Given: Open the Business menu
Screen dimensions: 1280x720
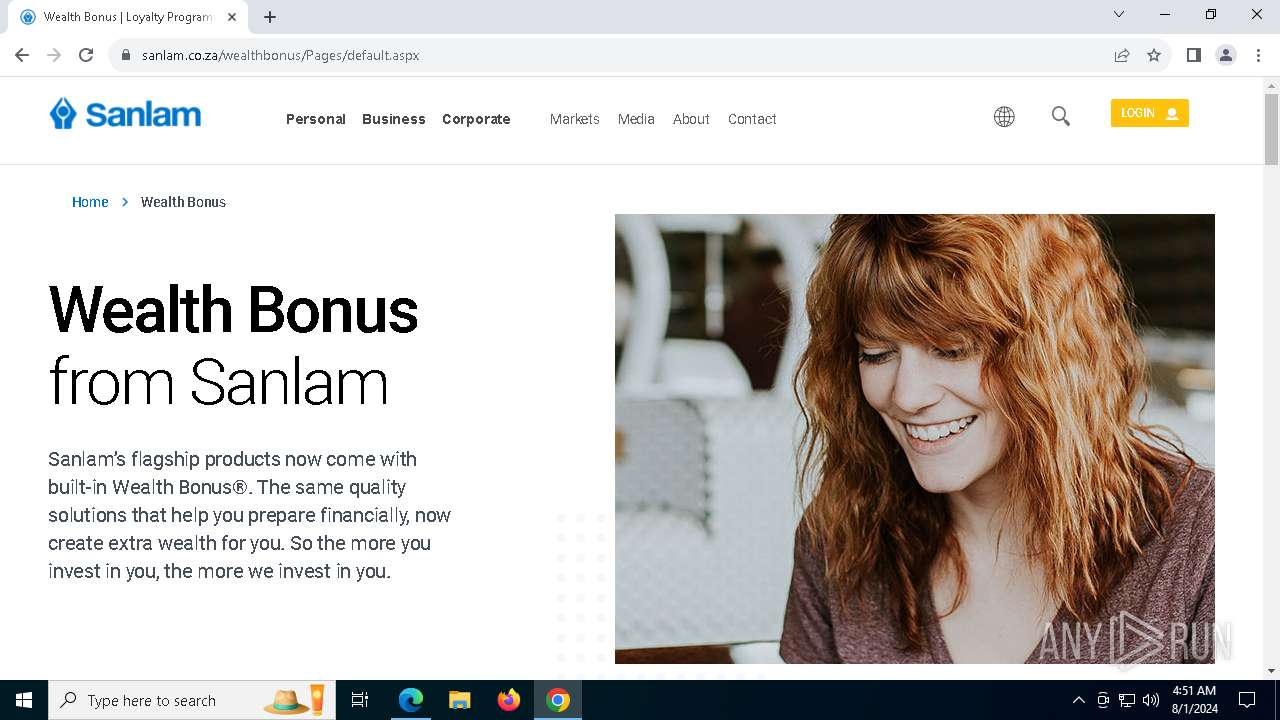Looking at the screenshot, I should [x=394, y=119].
